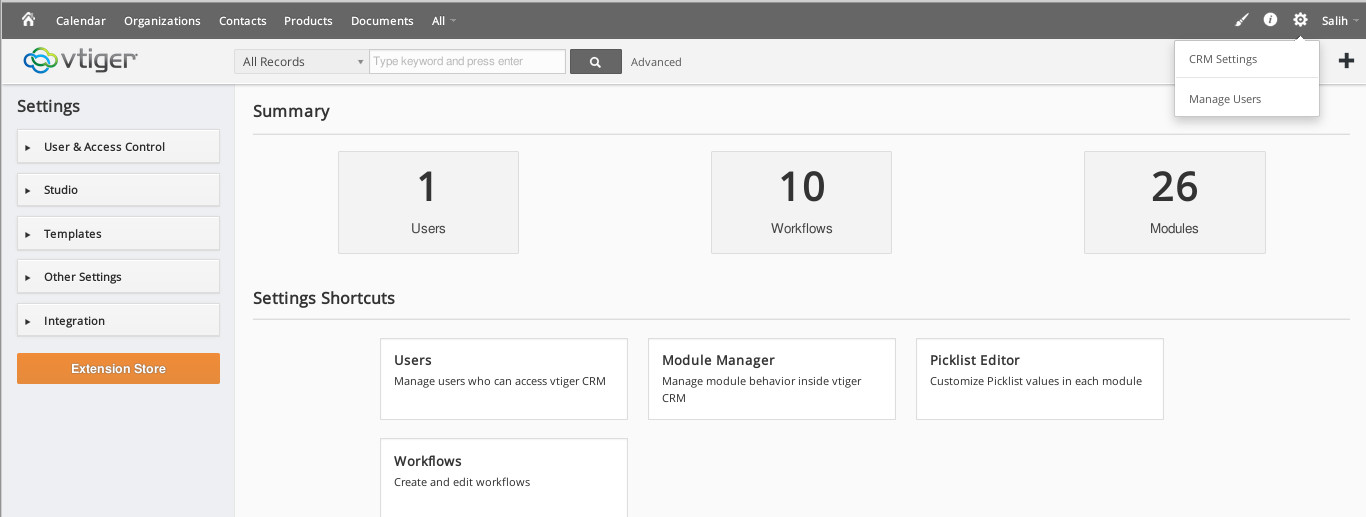This screenshot has width=1366, height=517.
Task: Open the settings gear icon
Action: point(1300,20)
